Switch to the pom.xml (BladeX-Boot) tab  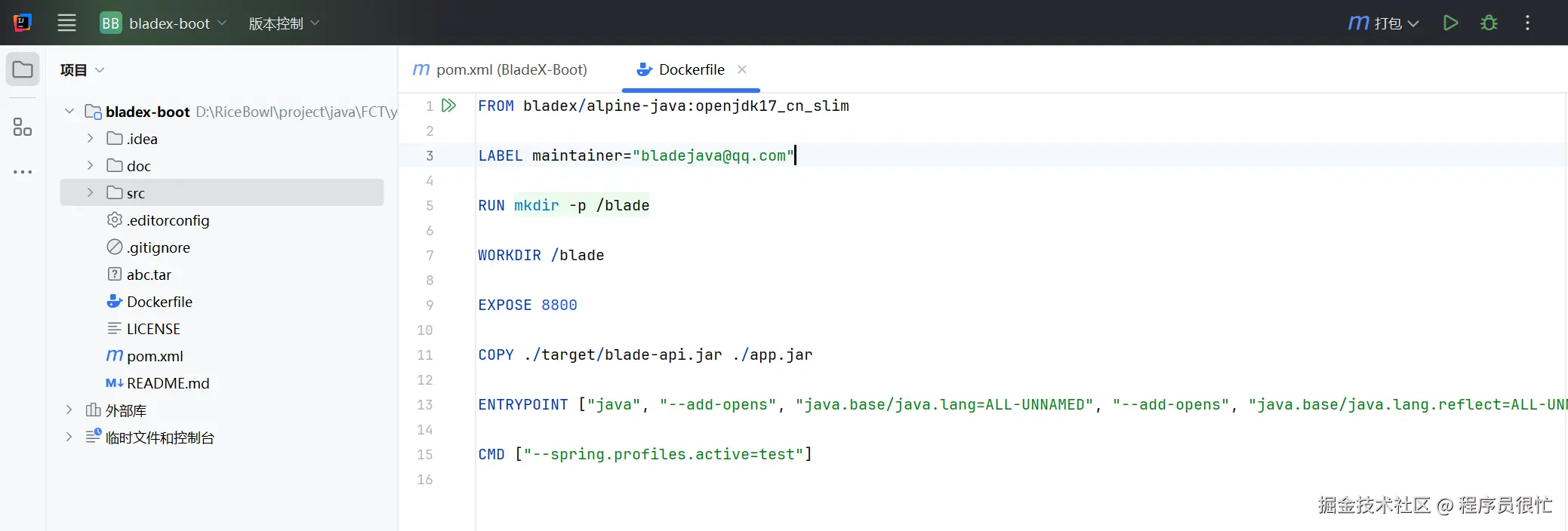(x=501, y=69)
